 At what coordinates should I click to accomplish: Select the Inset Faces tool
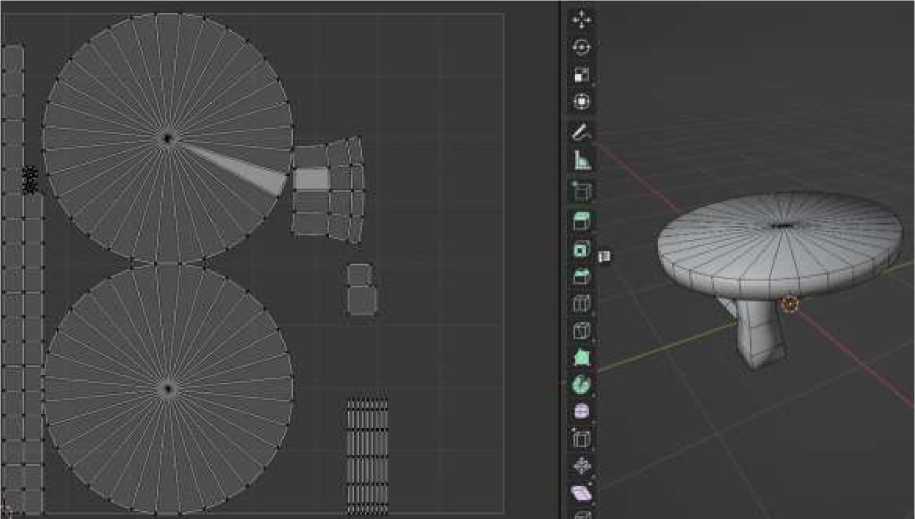coord(581,249)
